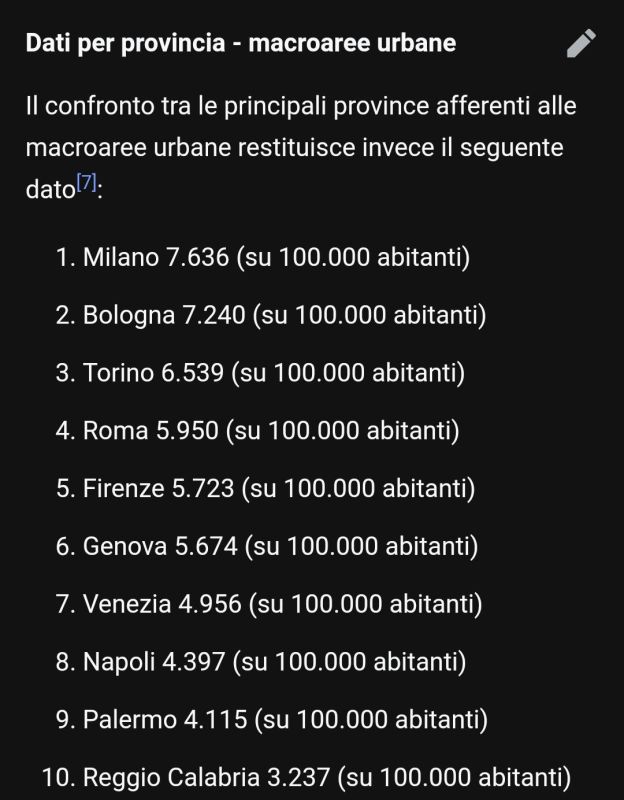
Task: Click the list number '1.' marker
Action: (66, 258)
